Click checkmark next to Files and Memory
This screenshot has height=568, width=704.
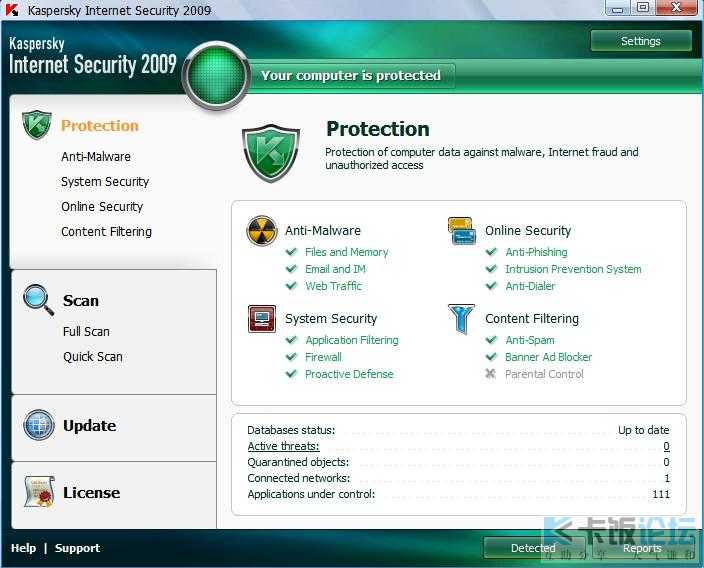pos(291,251)
